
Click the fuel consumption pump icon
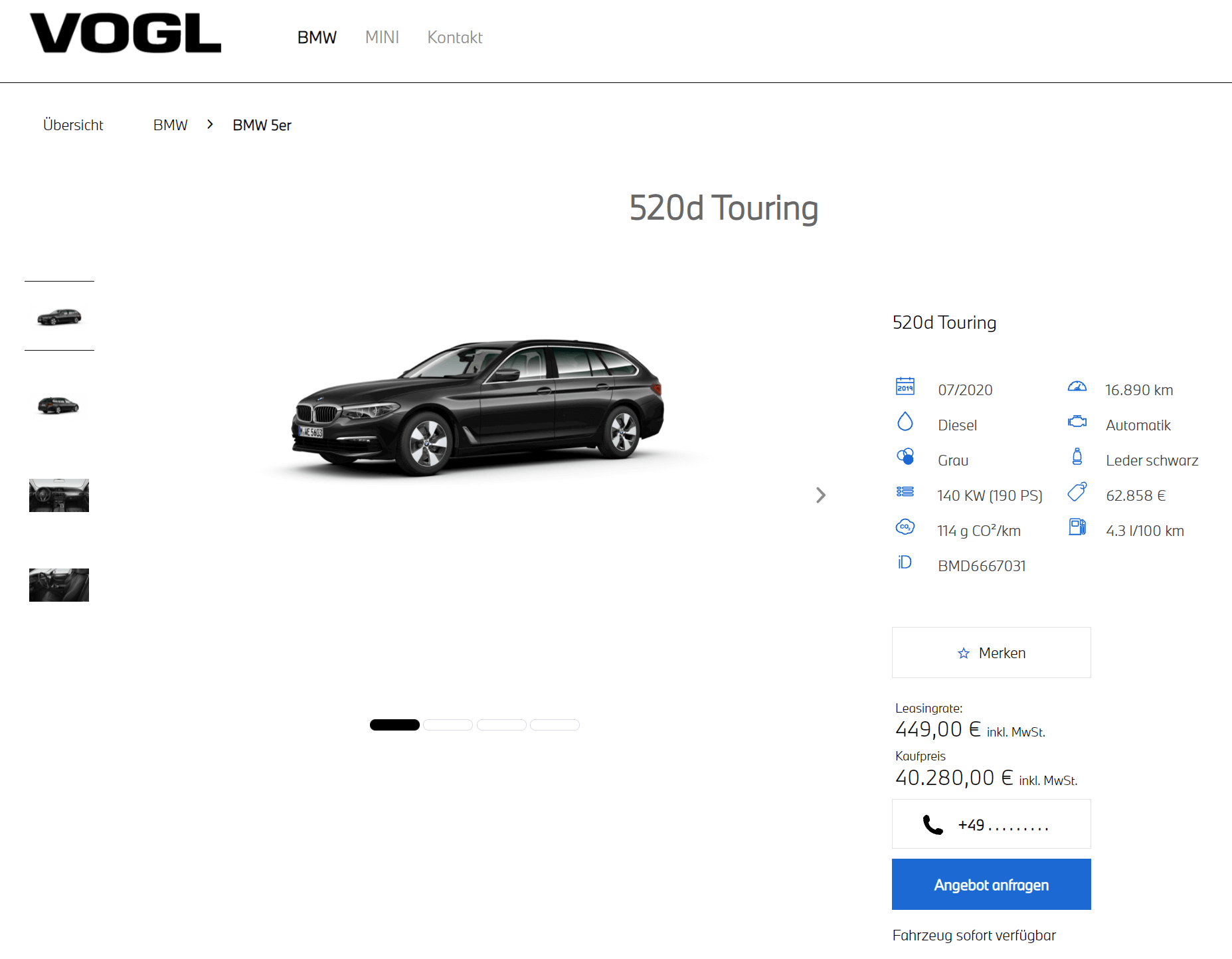1077,527
